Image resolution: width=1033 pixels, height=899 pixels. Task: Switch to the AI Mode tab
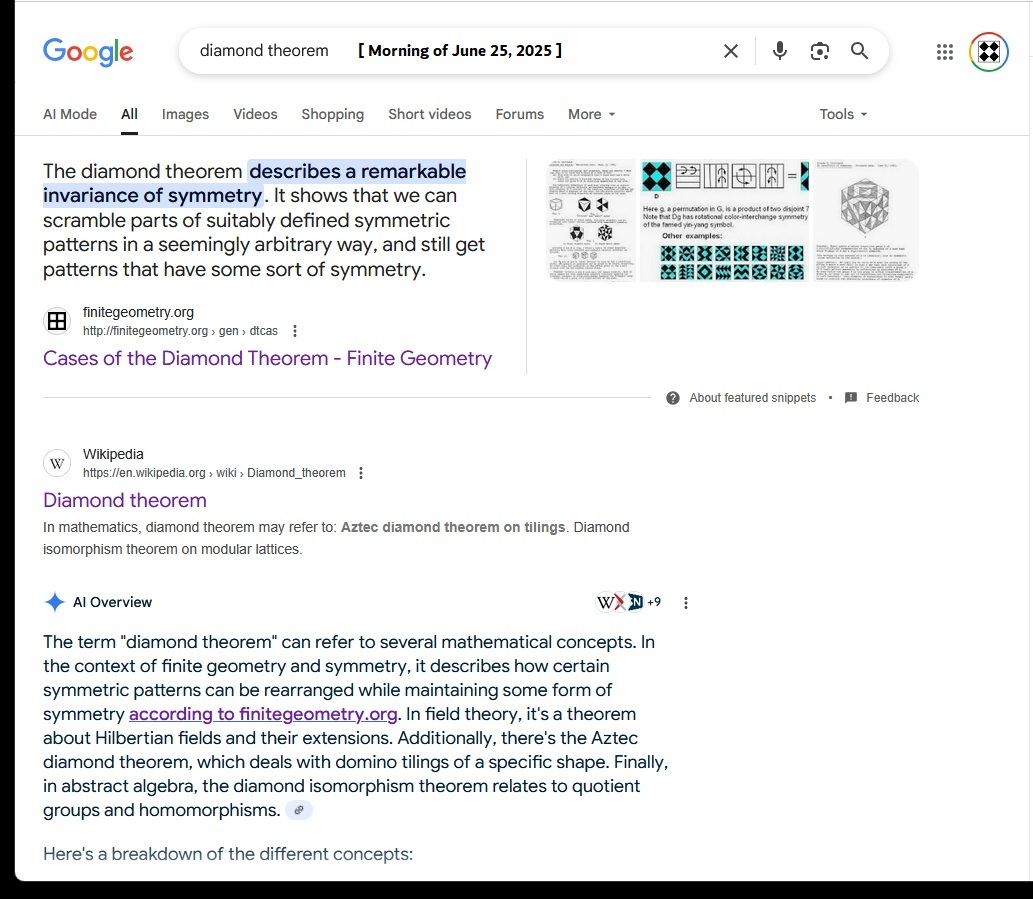70,114
